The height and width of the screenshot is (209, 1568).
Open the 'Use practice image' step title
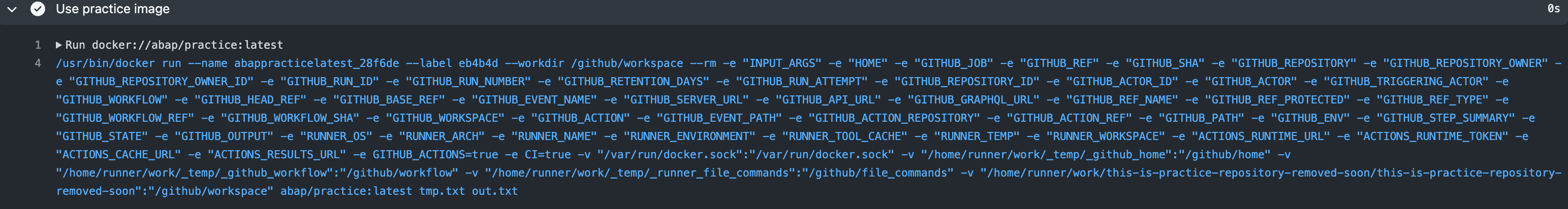(113, 9)
